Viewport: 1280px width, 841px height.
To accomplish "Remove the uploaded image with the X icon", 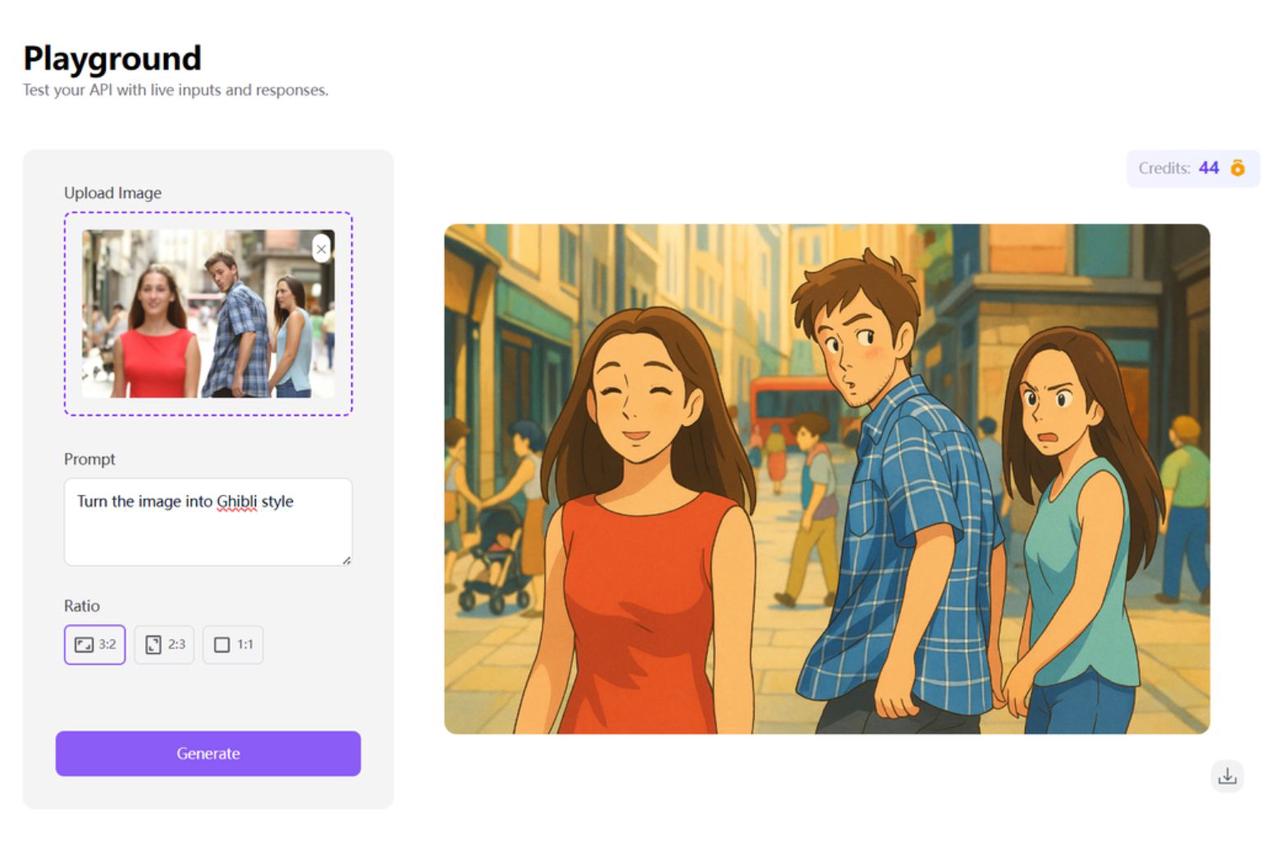I will pos(321,248).
